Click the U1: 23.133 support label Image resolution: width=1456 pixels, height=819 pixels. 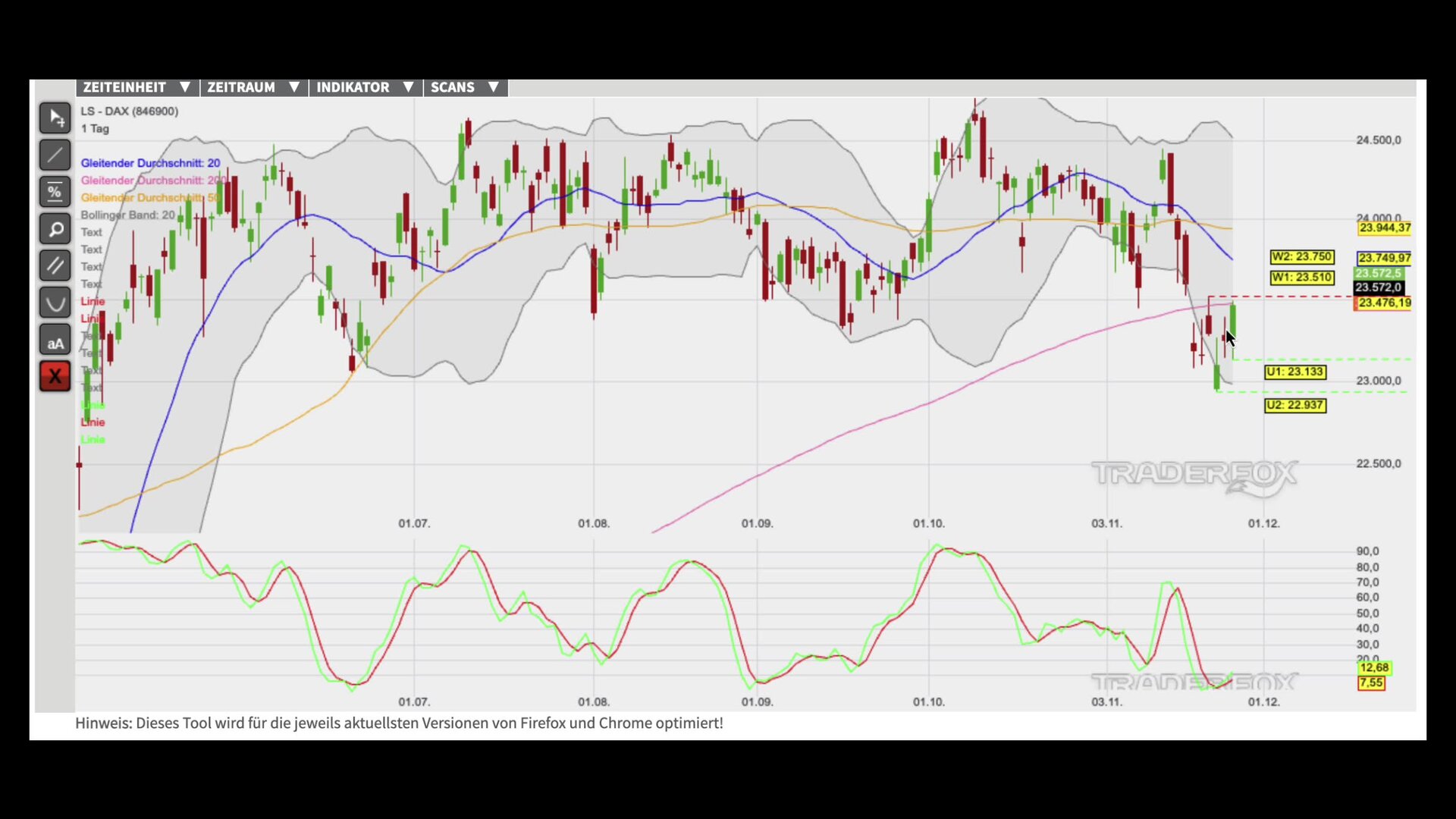click(x=1294, y=372)
